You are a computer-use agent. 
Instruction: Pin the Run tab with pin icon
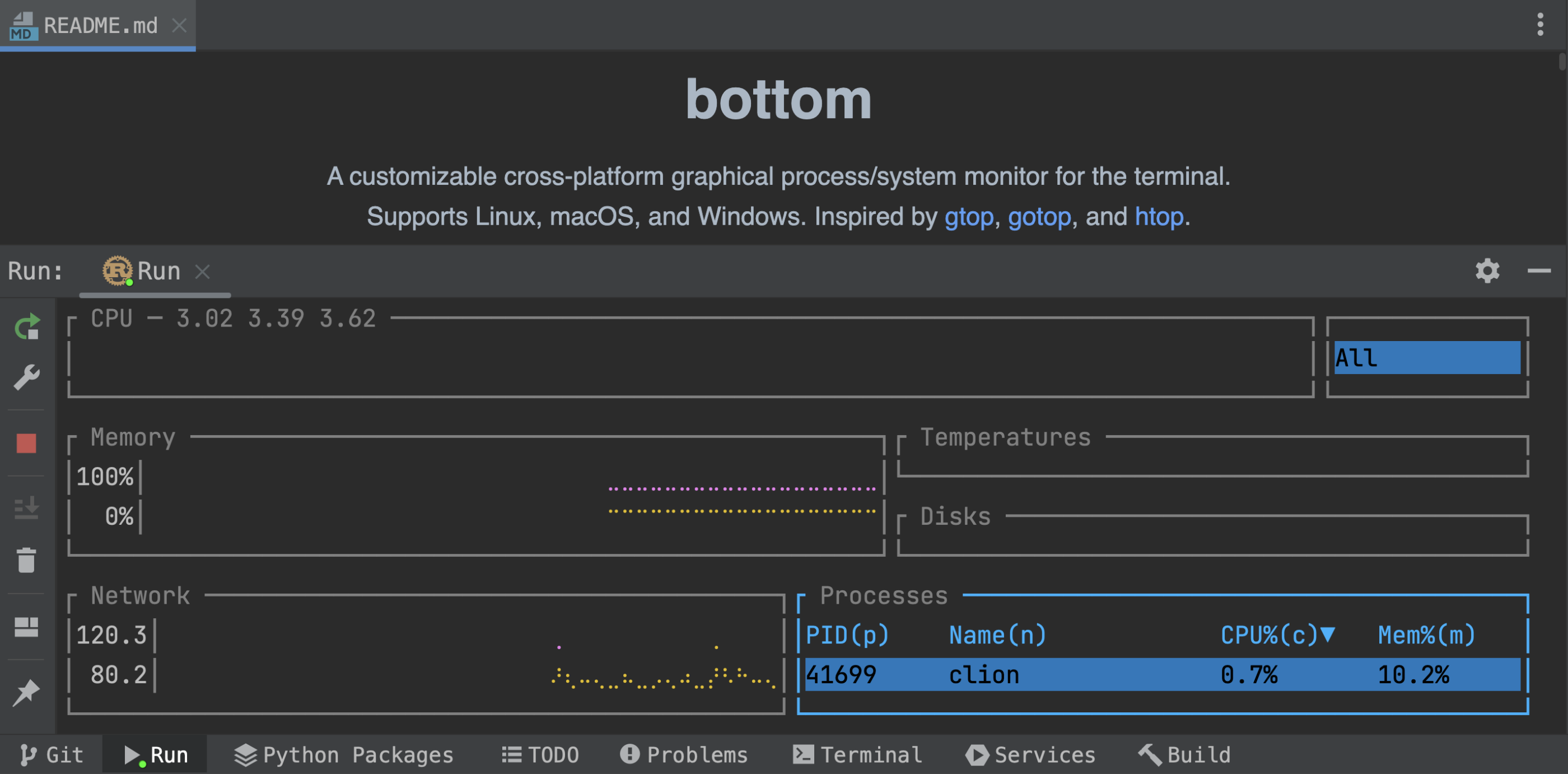(x=26, y=692)
